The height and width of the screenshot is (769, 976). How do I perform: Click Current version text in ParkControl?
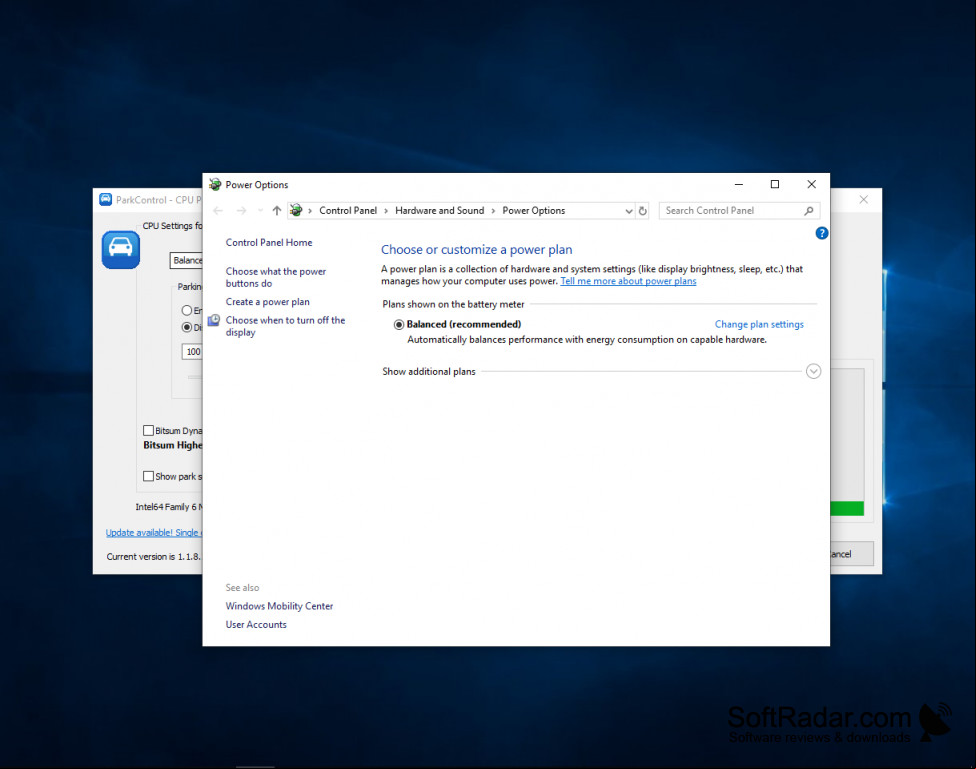click(153, 557)
